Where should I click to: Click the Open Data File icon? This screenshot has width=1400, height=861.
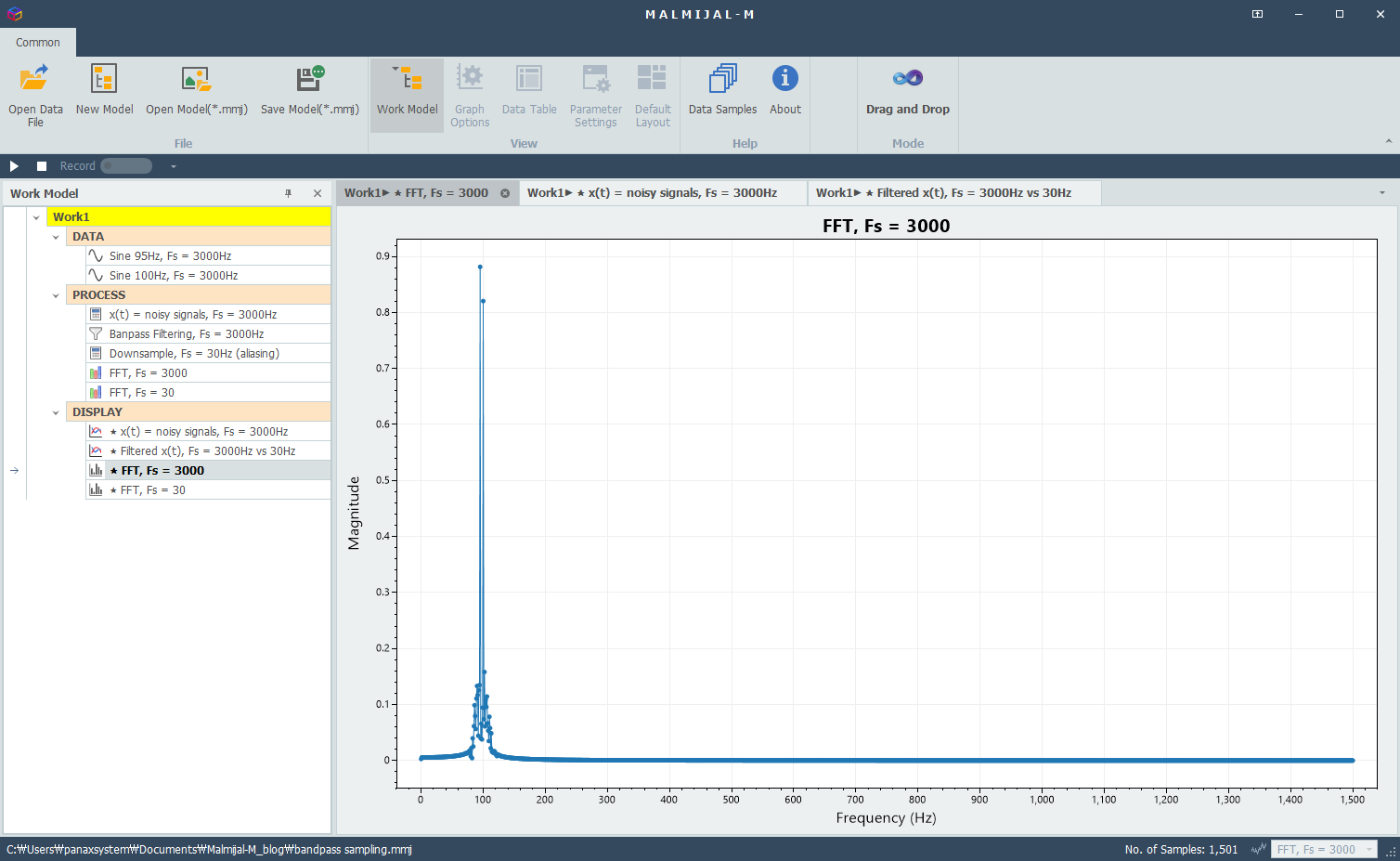[x=35, y=79]
